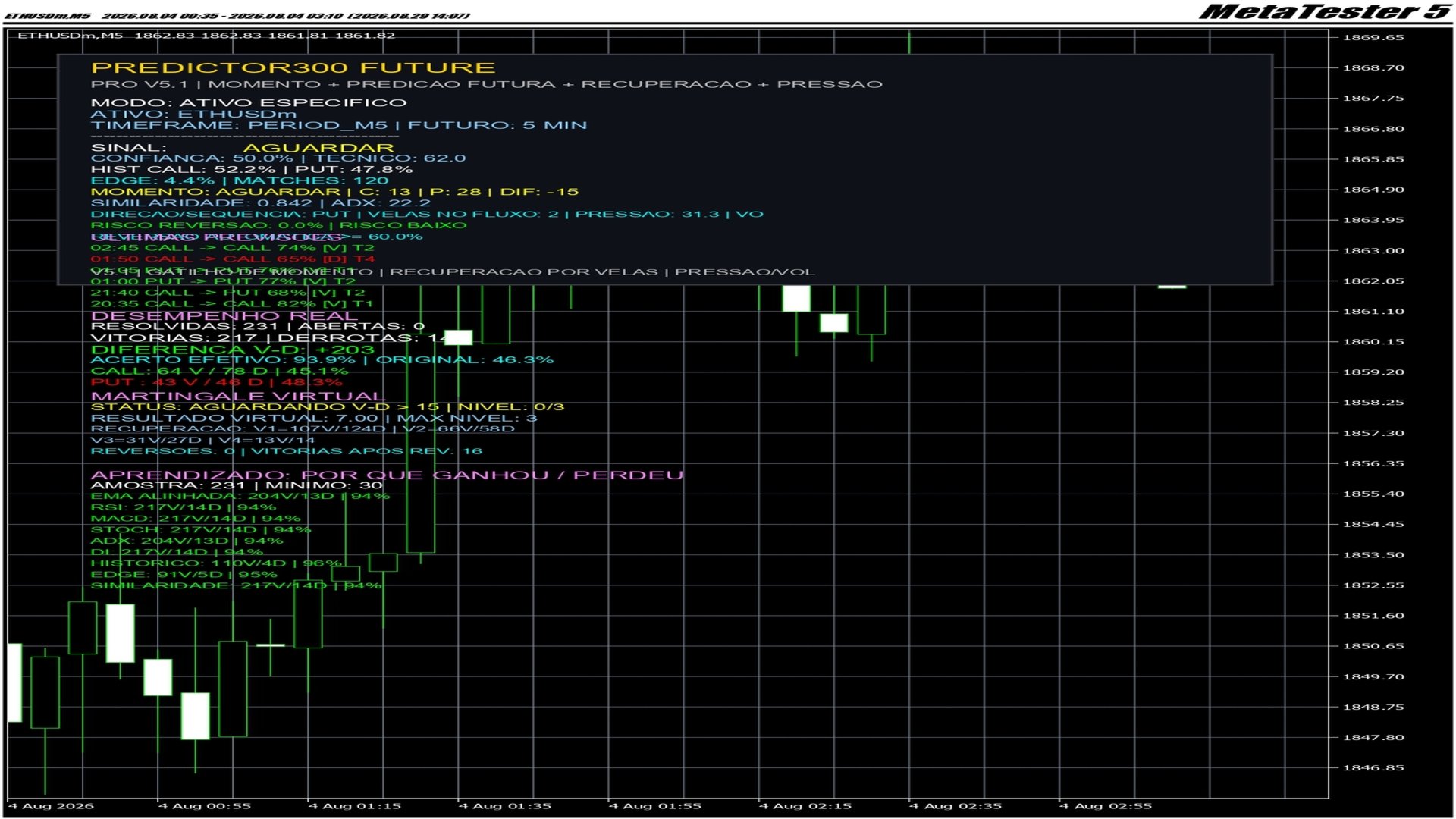This screenshot has width=1456, height=819.
Task: Click the CONFIANCA: 50.0% line
Action: click(278, 158)
